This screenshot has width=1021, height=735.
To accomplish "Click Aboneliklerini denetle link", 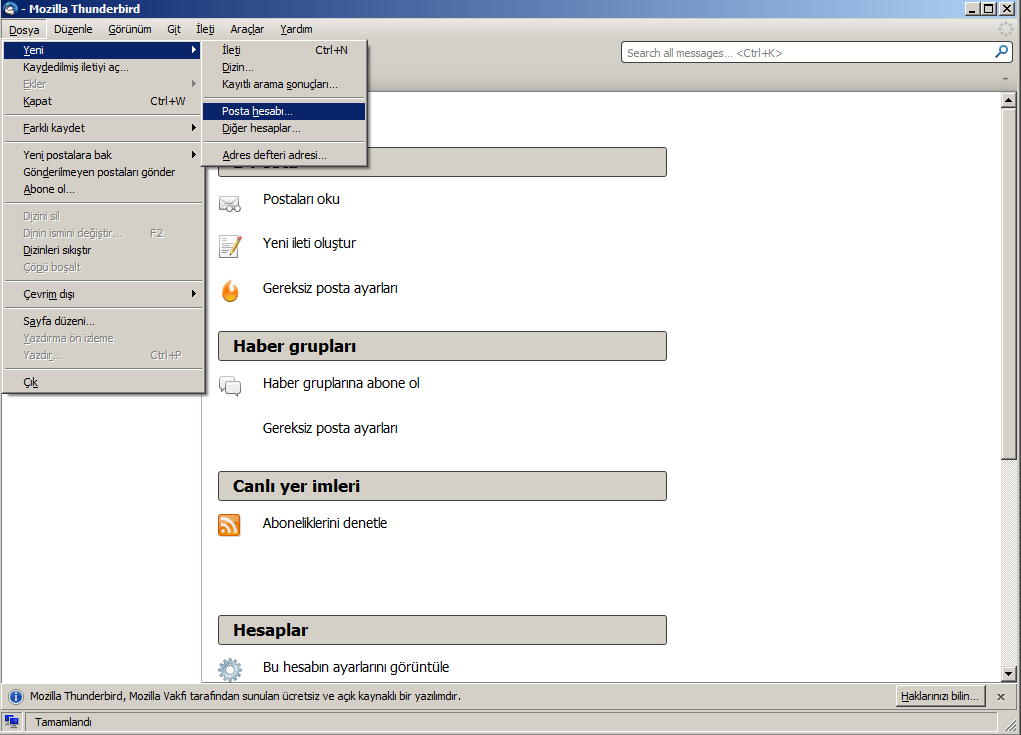I will (x=325, y=523).
